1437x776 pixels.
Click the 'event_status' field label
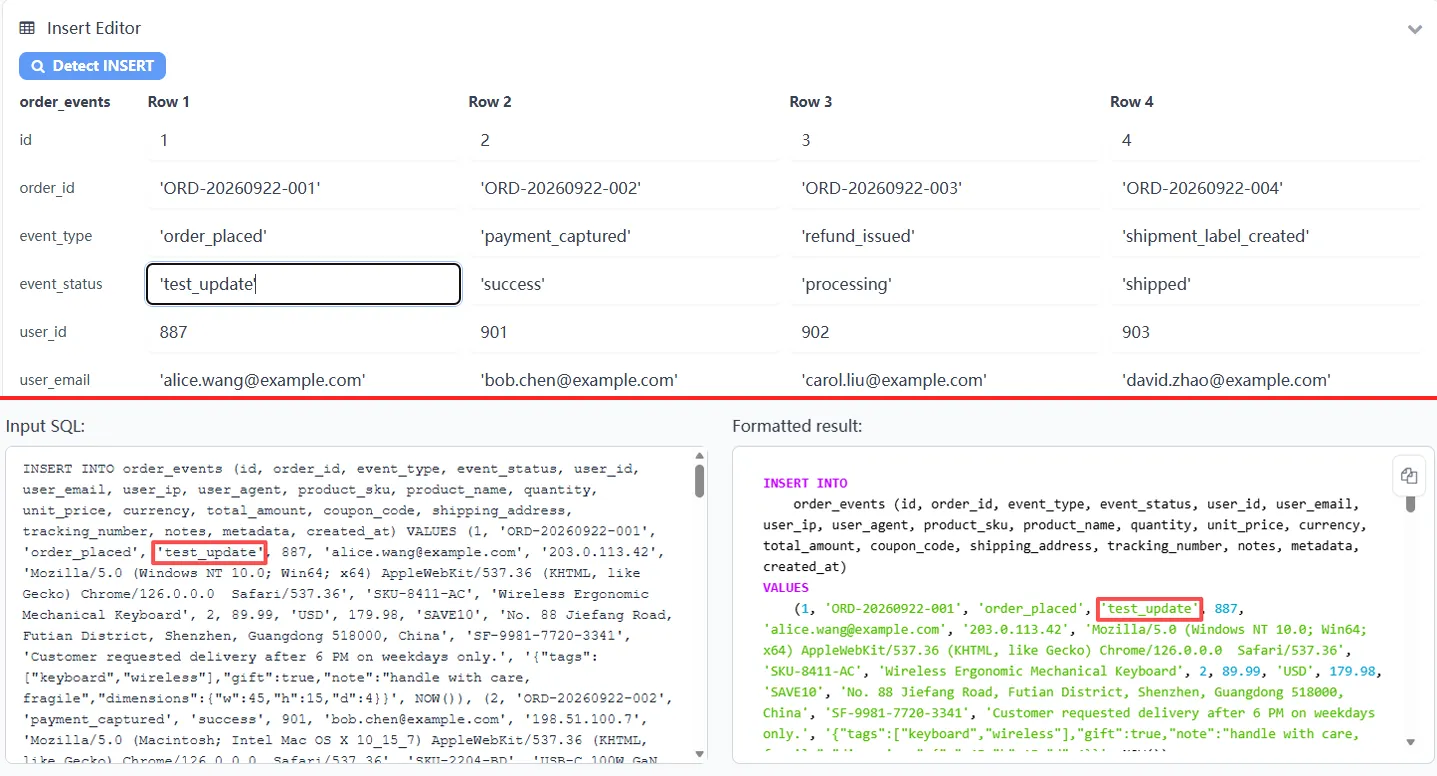[61, 284]
